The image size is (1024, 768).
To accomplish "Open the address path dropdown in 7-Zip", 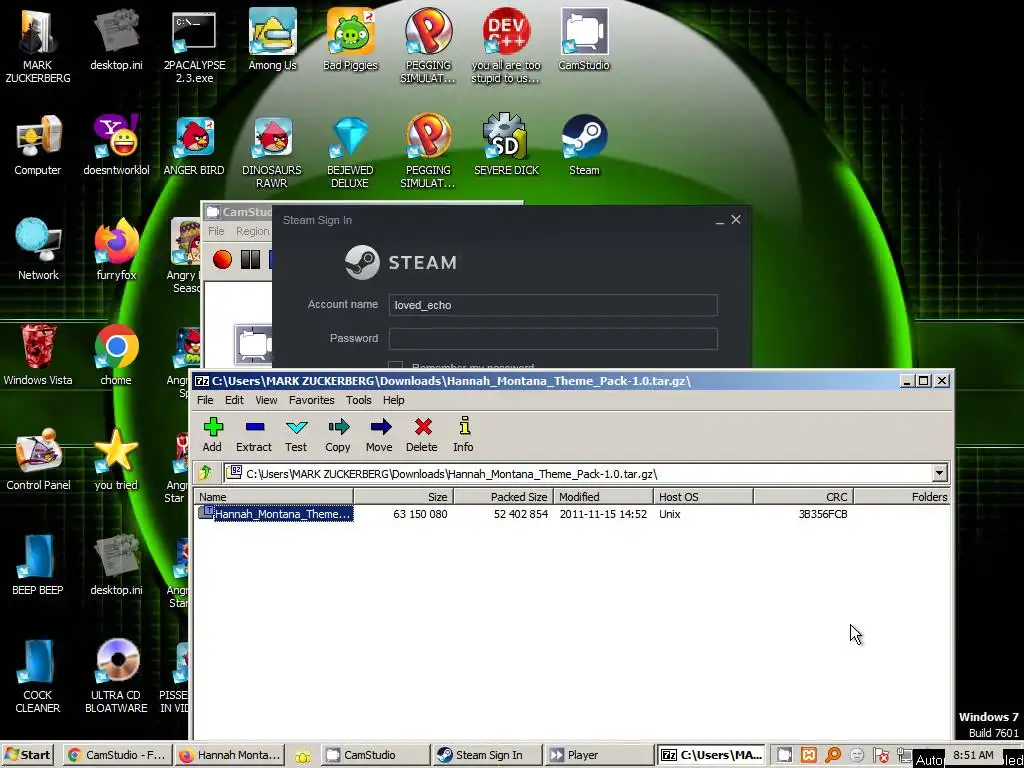I will tap(939, 473).
